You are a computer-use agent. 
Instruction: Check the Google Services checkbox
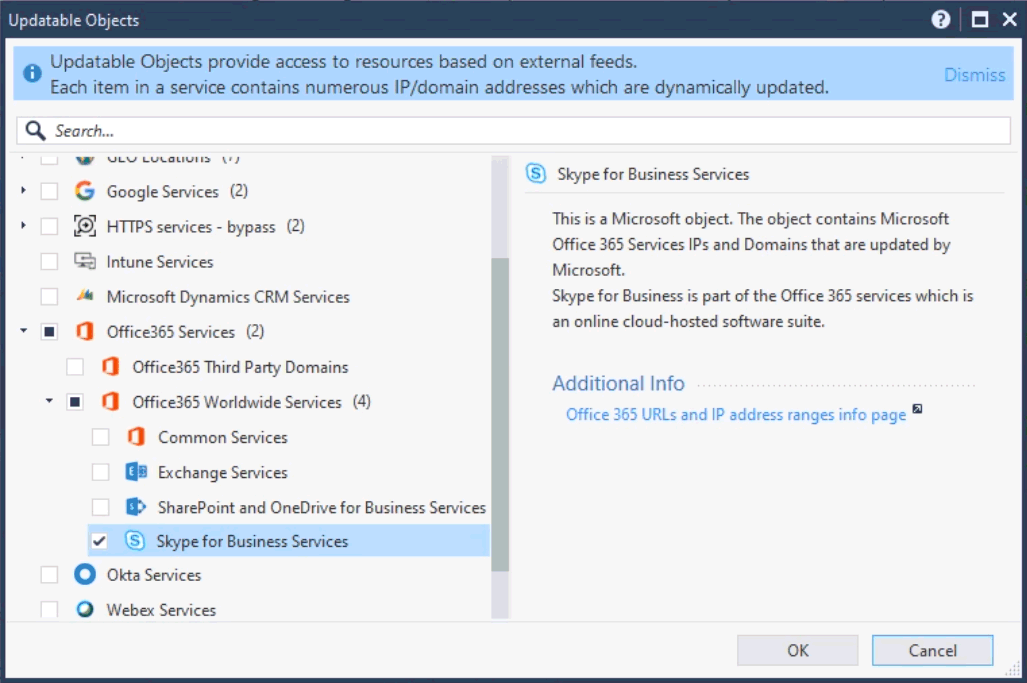(x=49, y=191)
